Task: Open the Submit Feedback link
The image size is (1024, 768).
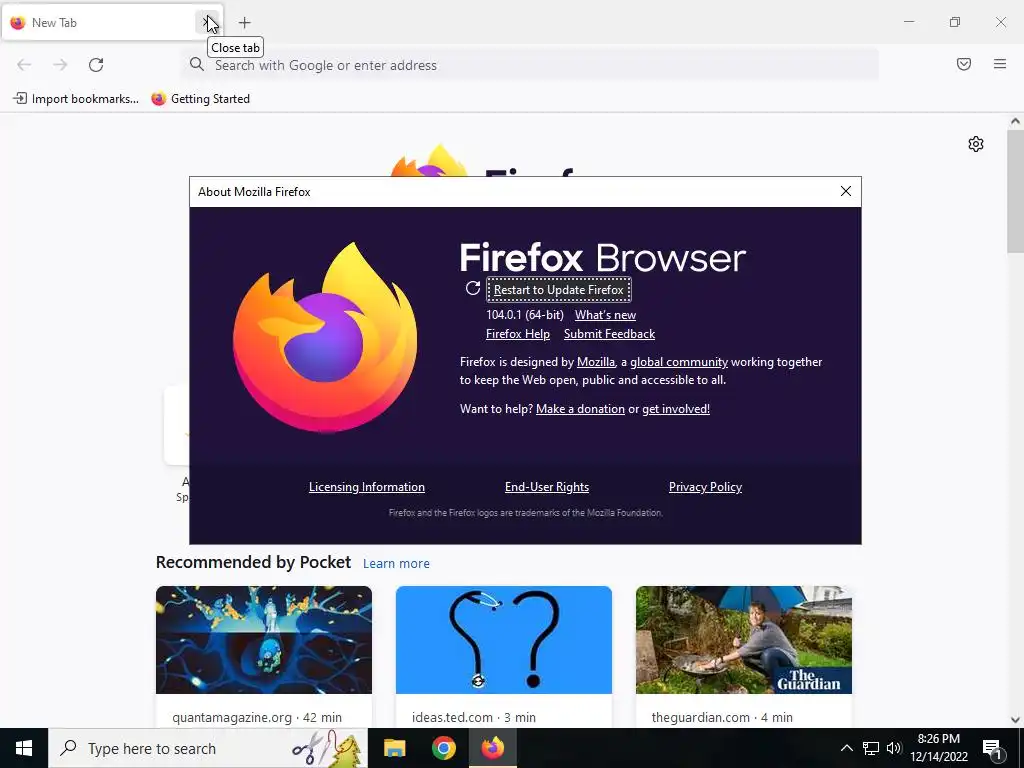Action: (609, 334)
